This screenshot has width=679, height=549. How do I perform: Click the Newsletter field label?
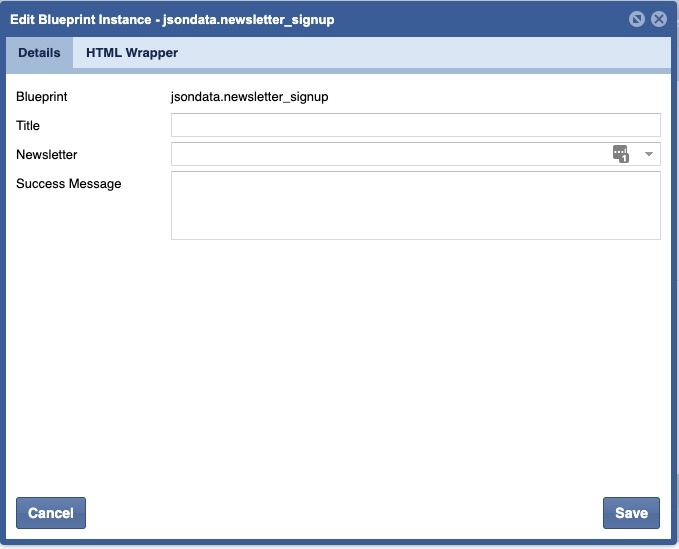(47, 155)
